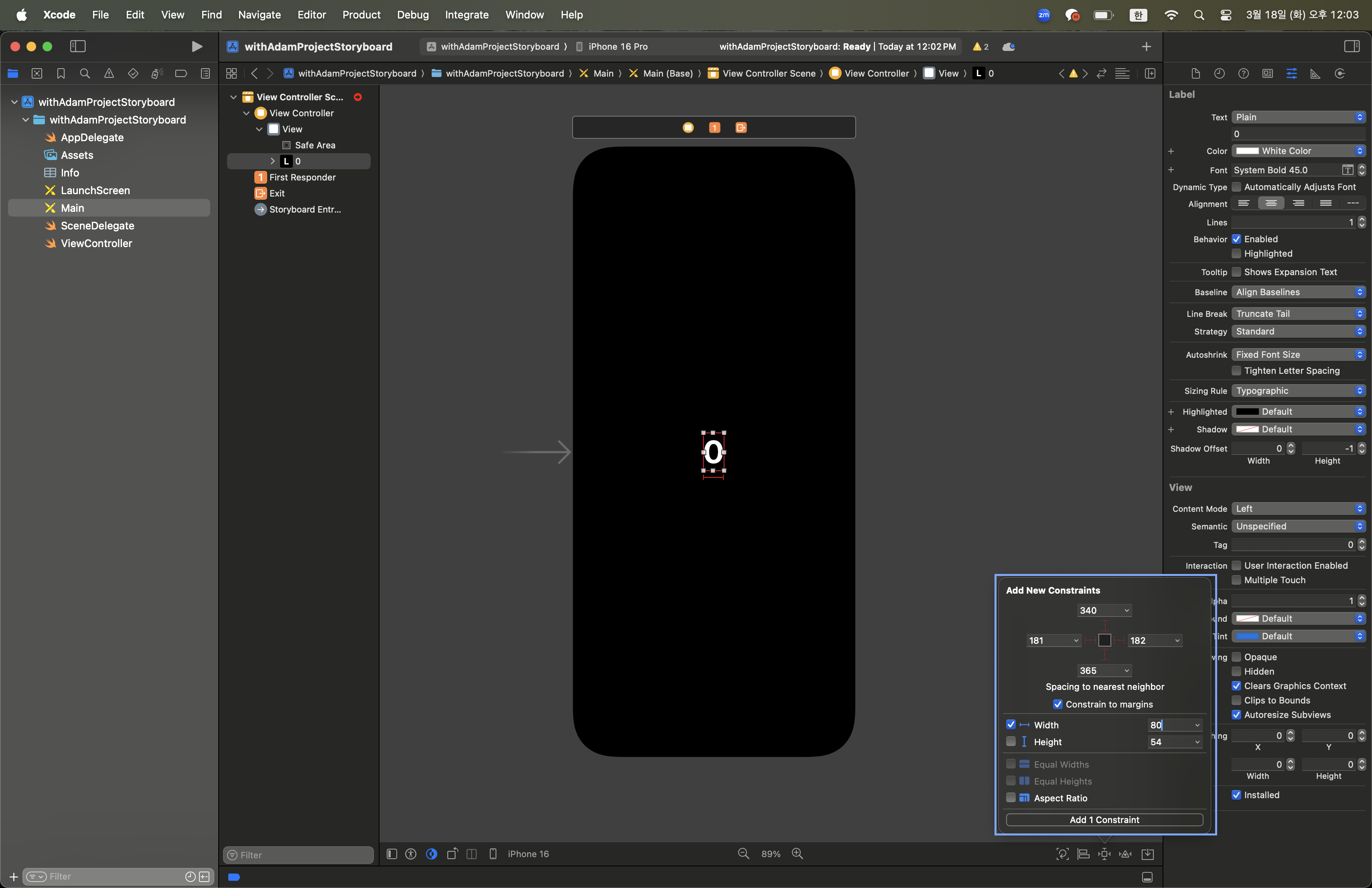Open the Content Mode Left dropdown
1372x888 pixels.
pyautogui.click(x=1298, y=508)
